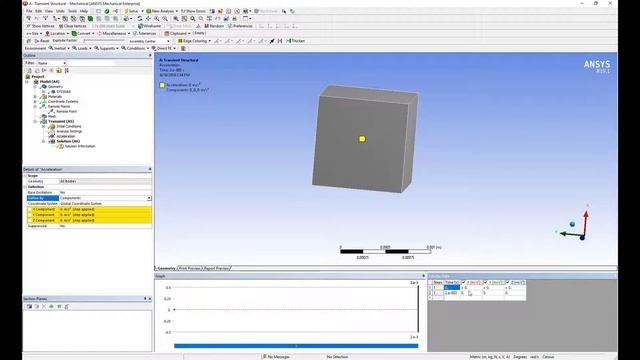Click the Thicken edges icon
This screenshot has height=360, width=640.
coord(296,41)
